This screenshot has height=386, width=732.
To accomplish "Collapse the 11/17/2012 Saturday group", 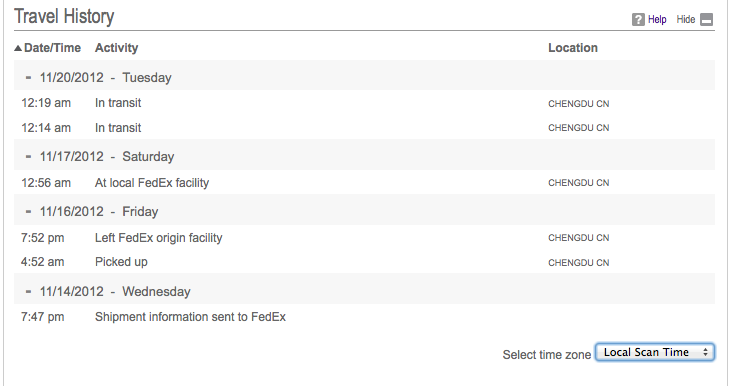I will pos(28,156).
